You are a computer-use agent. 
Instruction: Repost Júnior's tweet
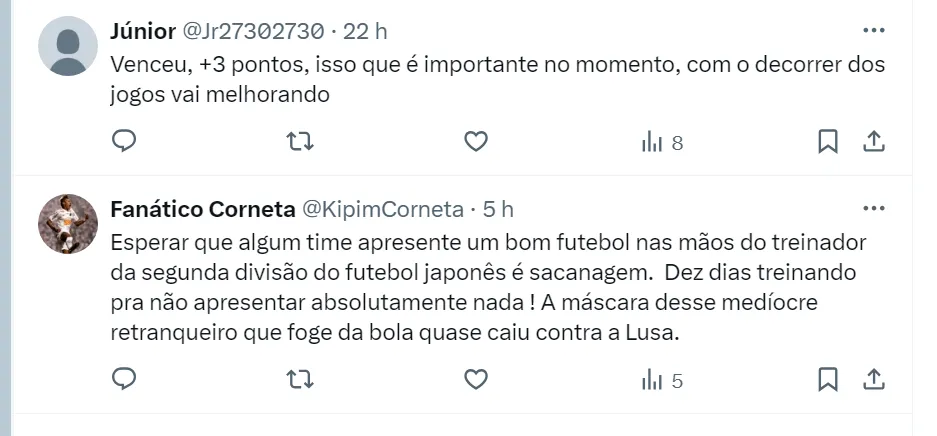tap(299, 142)
